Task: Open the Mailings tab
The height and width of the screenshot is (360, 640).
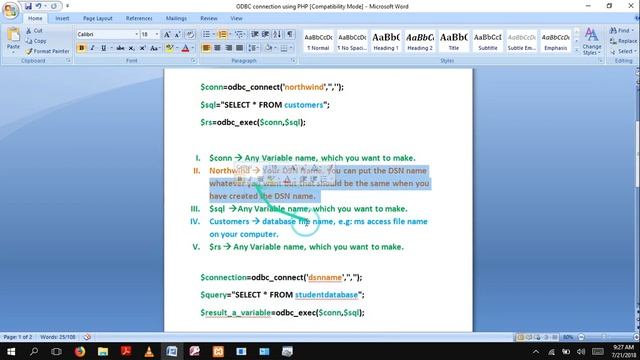Action: coord(176,18)
